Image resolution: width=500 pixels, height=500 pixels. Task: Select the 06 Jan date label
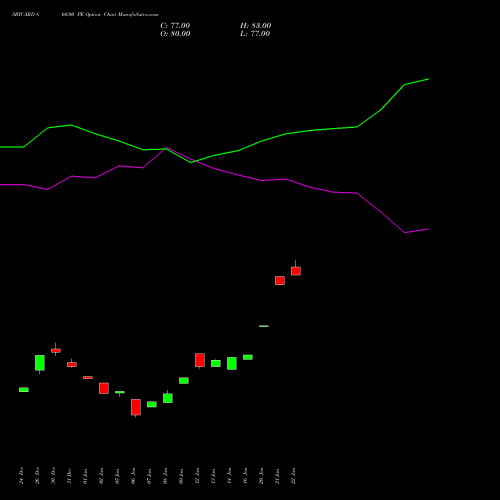click(x=134, y=476)
